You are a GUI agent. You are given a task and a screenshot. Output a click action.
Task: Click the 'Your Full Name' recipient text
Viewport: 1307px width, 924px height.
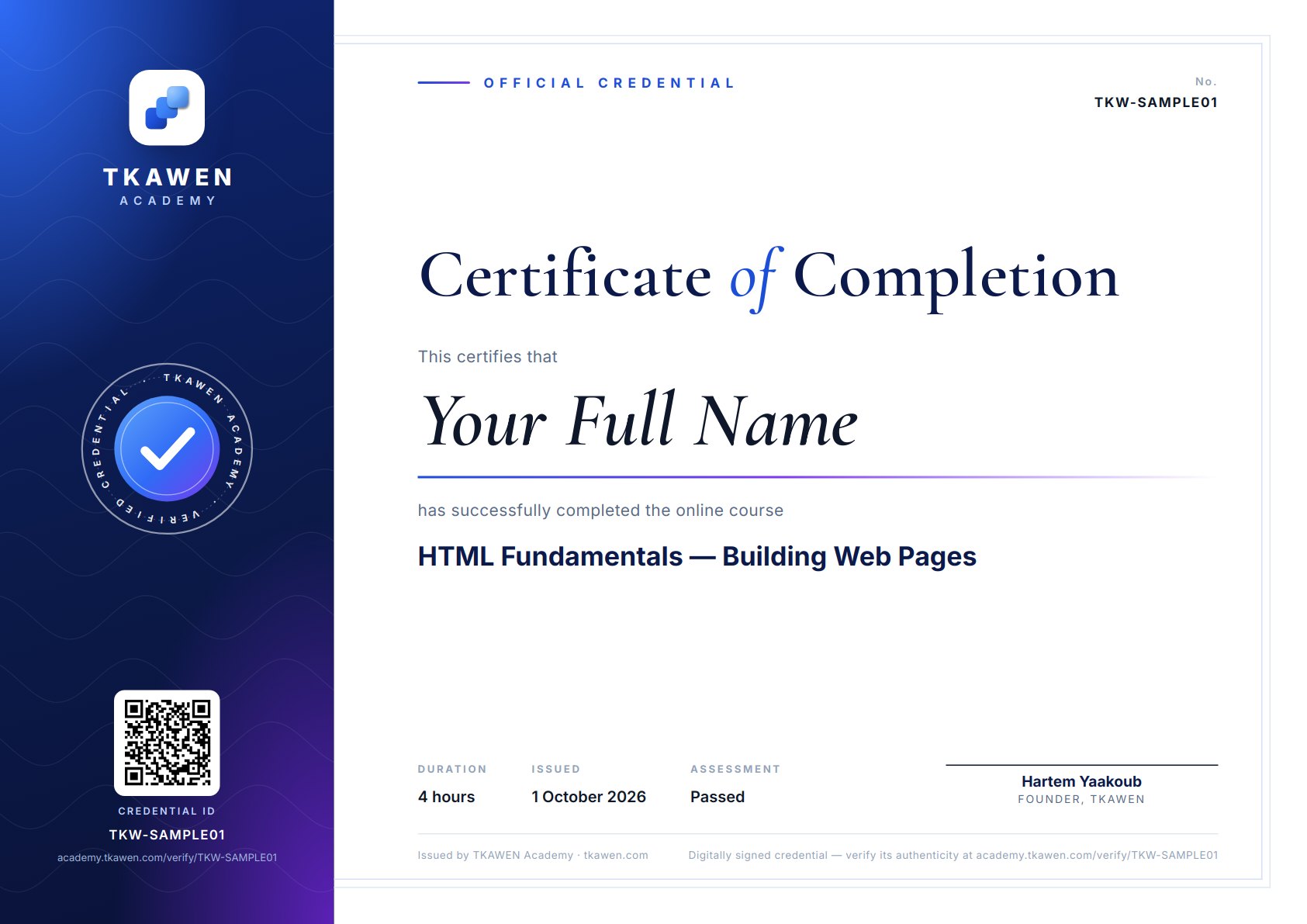639,420
